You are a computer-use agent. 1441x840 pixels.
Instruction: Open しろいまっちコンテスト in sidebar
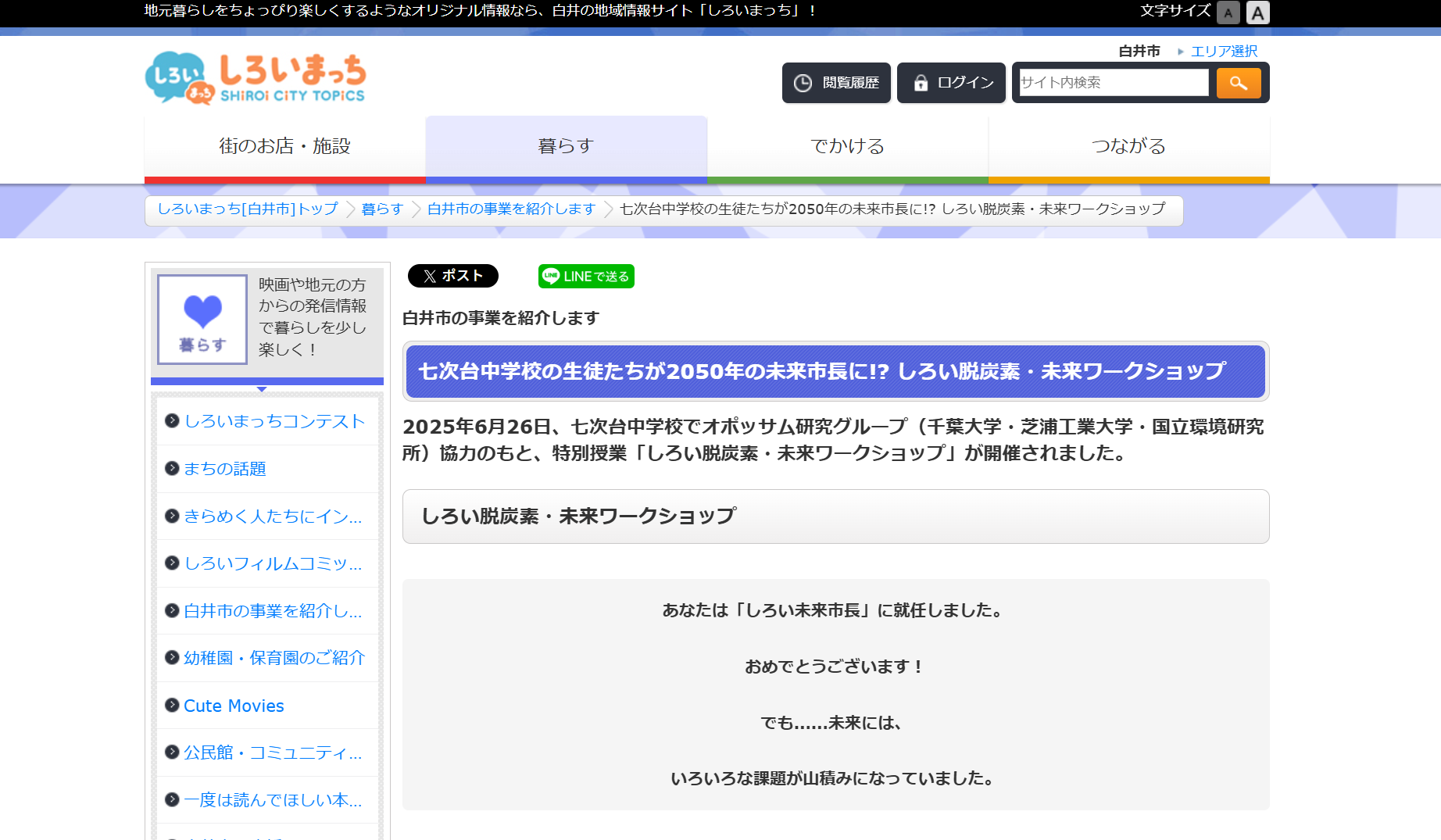(x=274, y=421)
